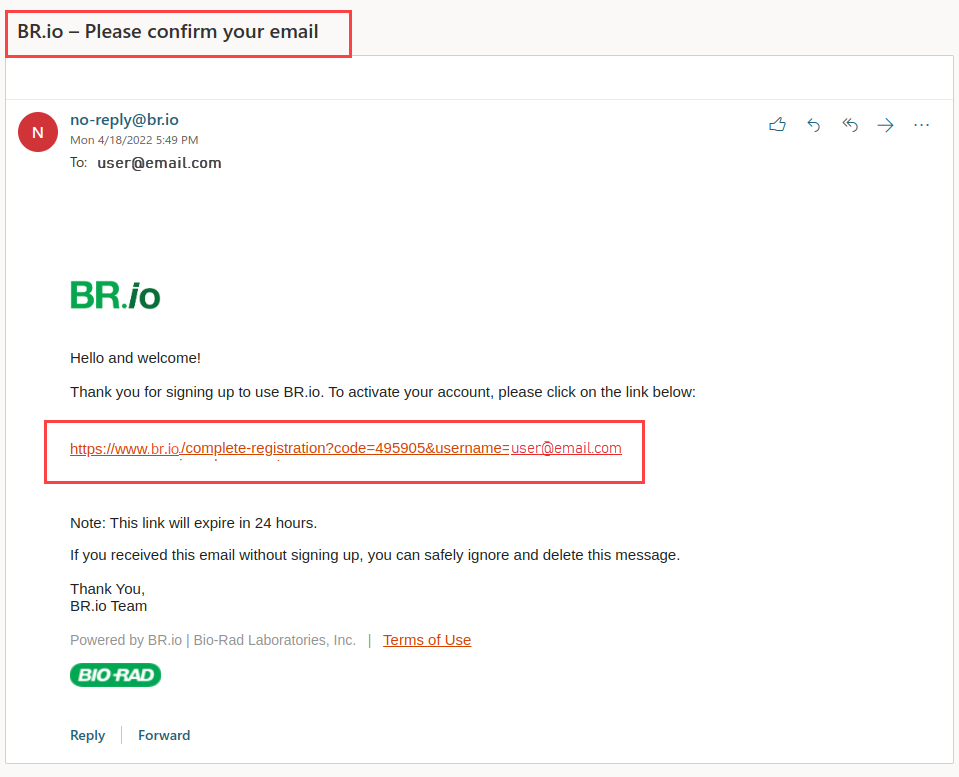Click the 'BR.io Team' signature text
Screen dimensions: 959x777
(x=108, y=606)
